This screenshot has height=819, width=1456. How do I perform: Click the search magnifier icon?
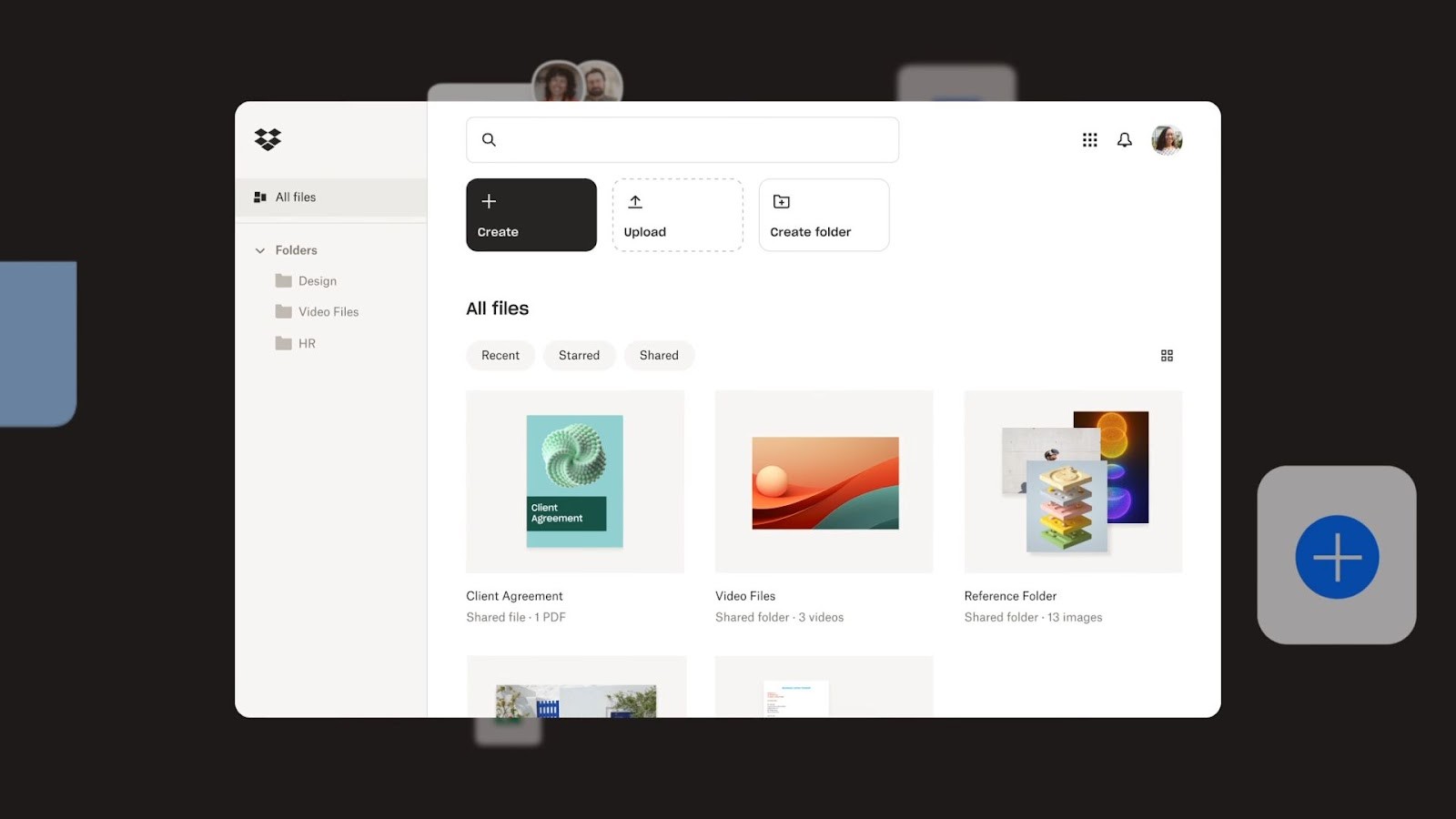pyautogui.click(x=489, y=139)
